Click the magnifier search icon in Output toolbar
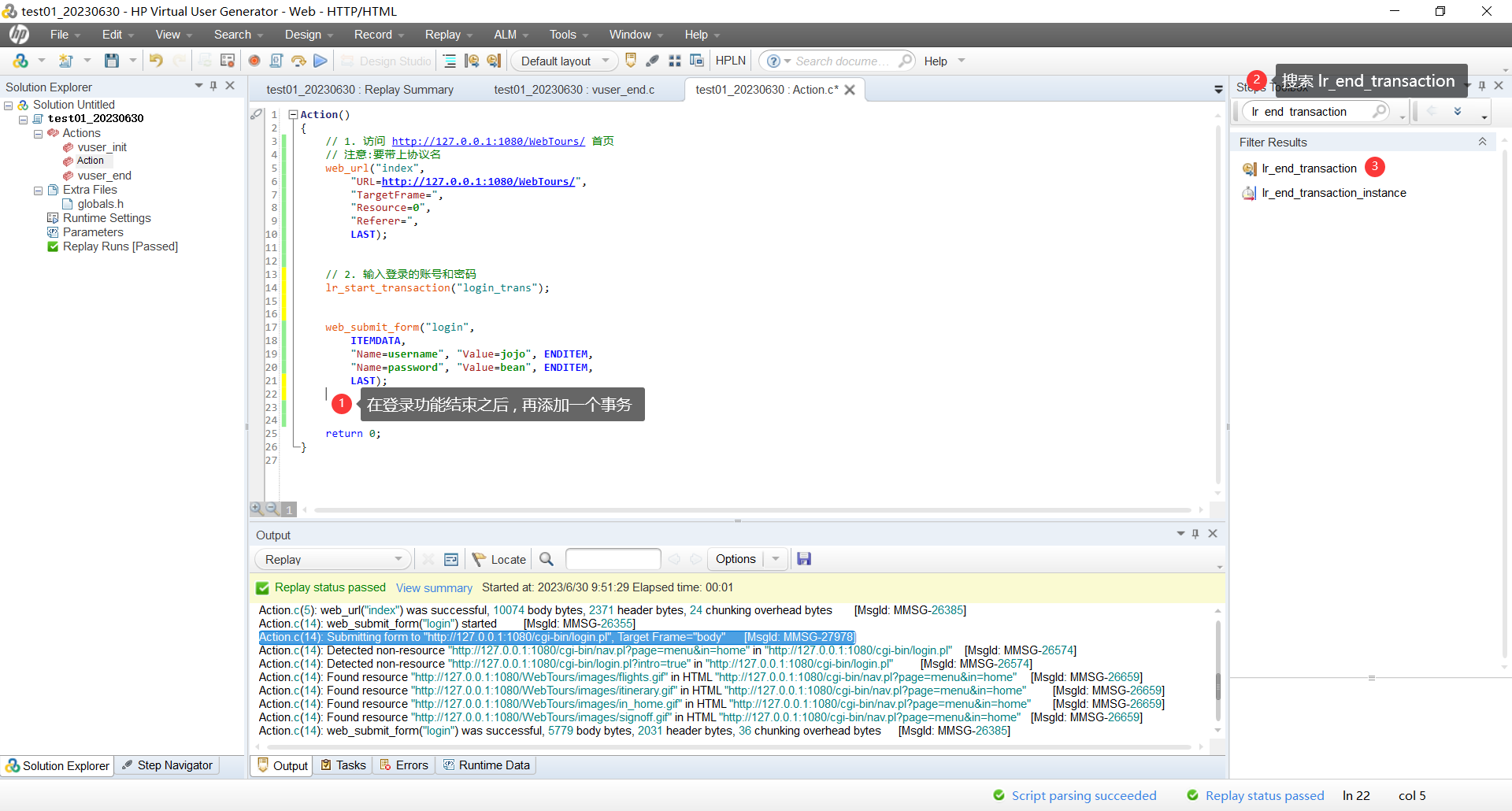Image resolution: width=1512 pixels, height=811 pixels. click(547, 559)
